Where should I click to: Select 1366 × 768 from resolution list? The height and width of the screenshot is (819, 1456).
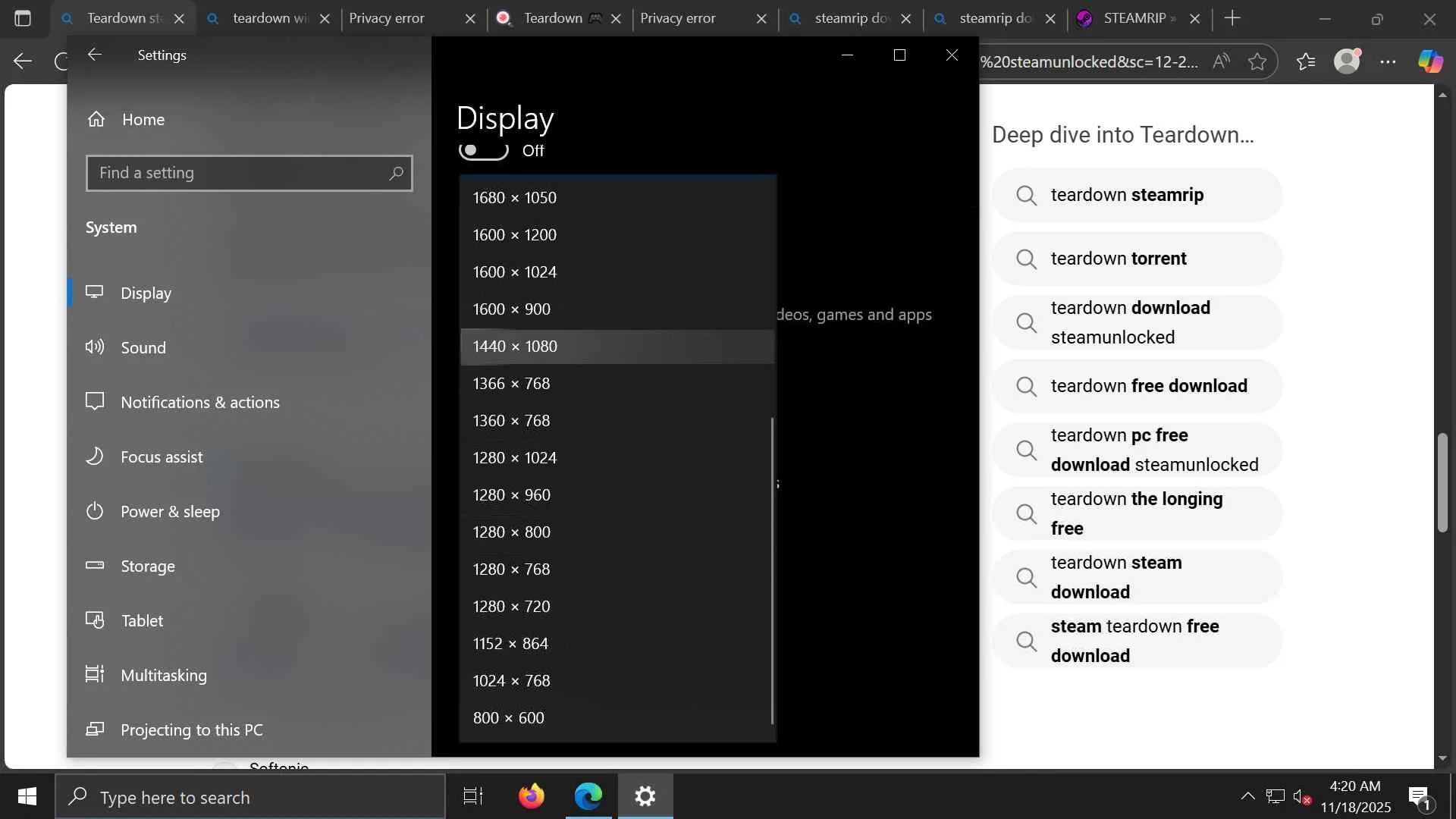click(x=512, y=384)
